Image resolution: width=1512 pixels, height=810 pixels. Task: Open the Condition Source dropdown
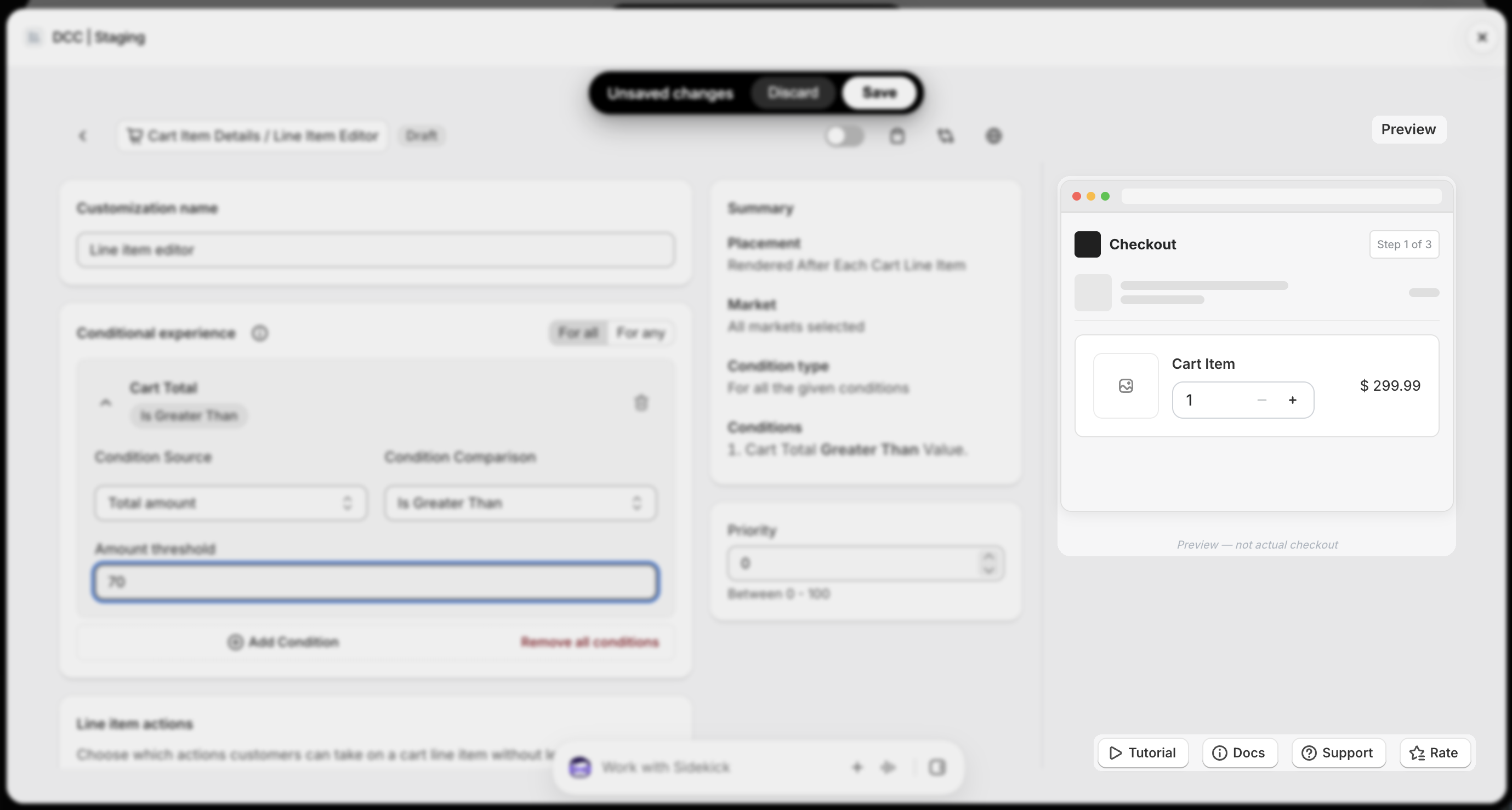(x=231, y=503)
